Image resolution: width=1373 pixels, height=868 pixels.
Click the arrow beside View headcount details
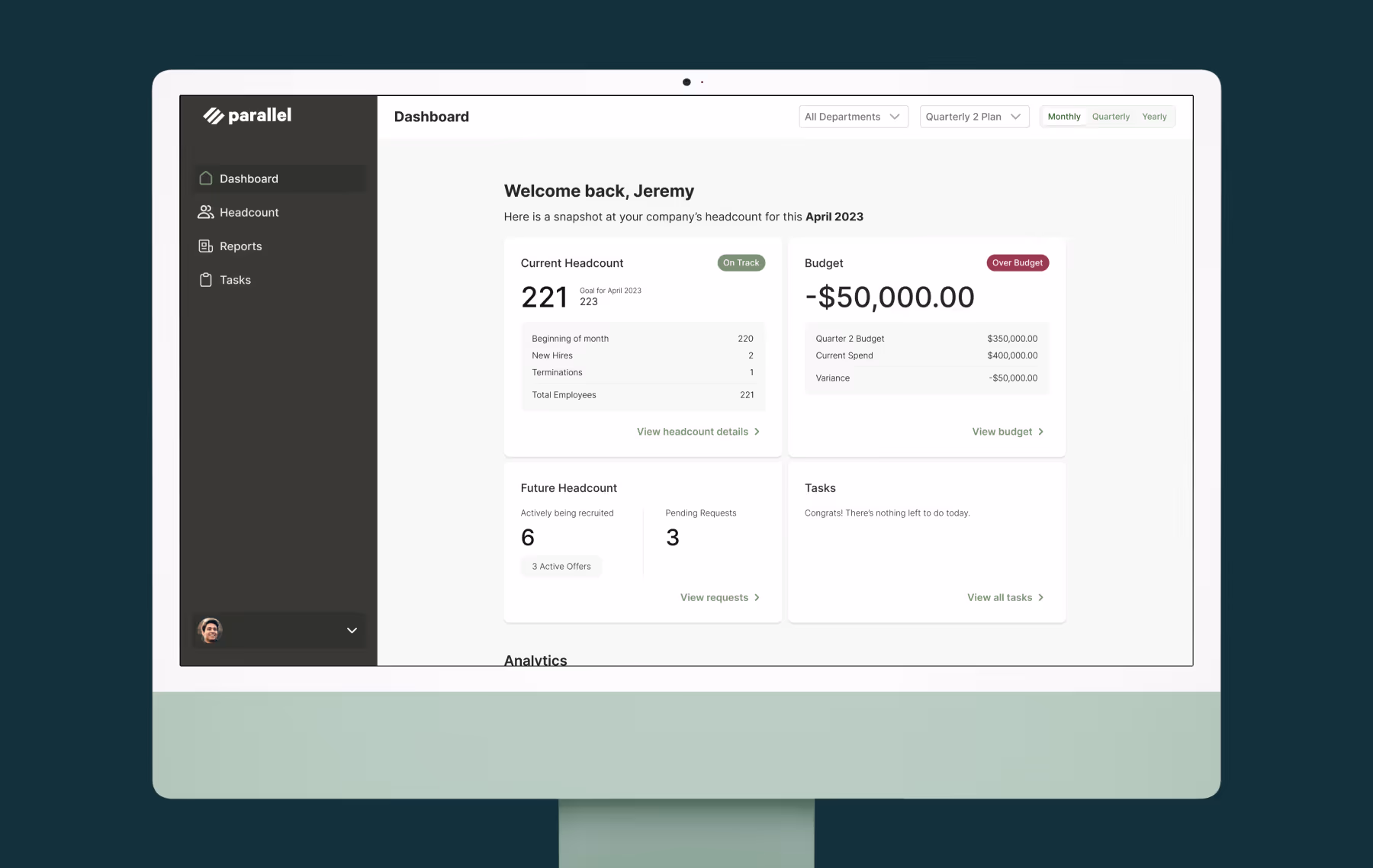[x=757, y=432]
